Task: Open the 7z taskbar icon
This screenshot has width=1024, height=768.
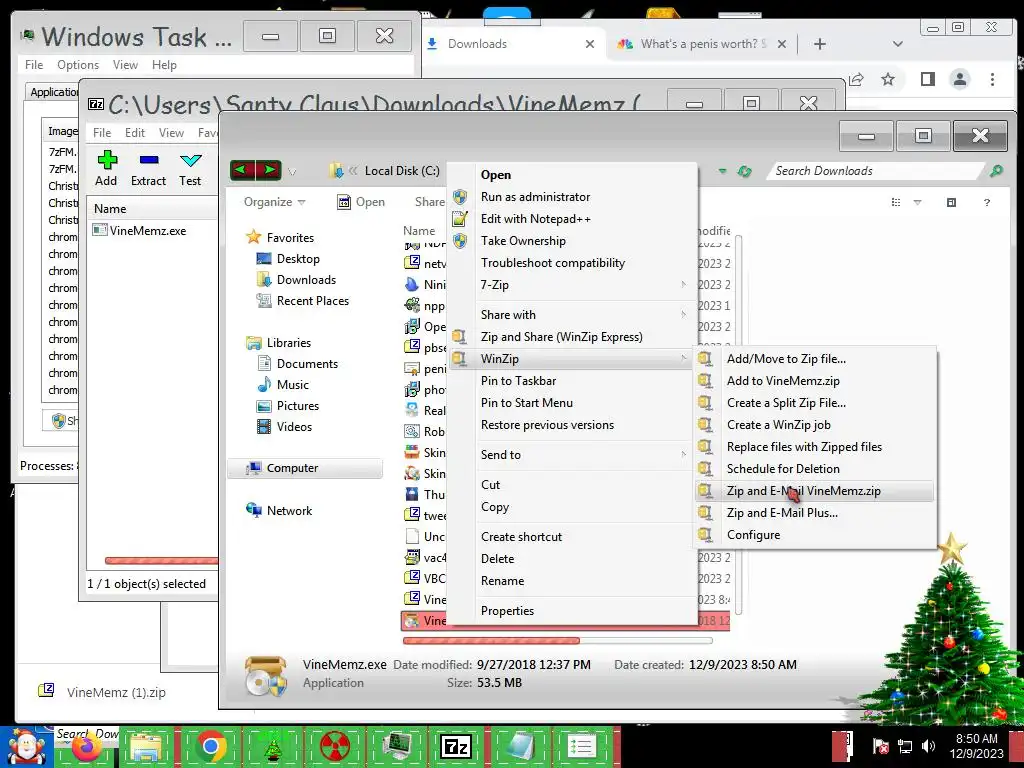Action: coord(456,746)
